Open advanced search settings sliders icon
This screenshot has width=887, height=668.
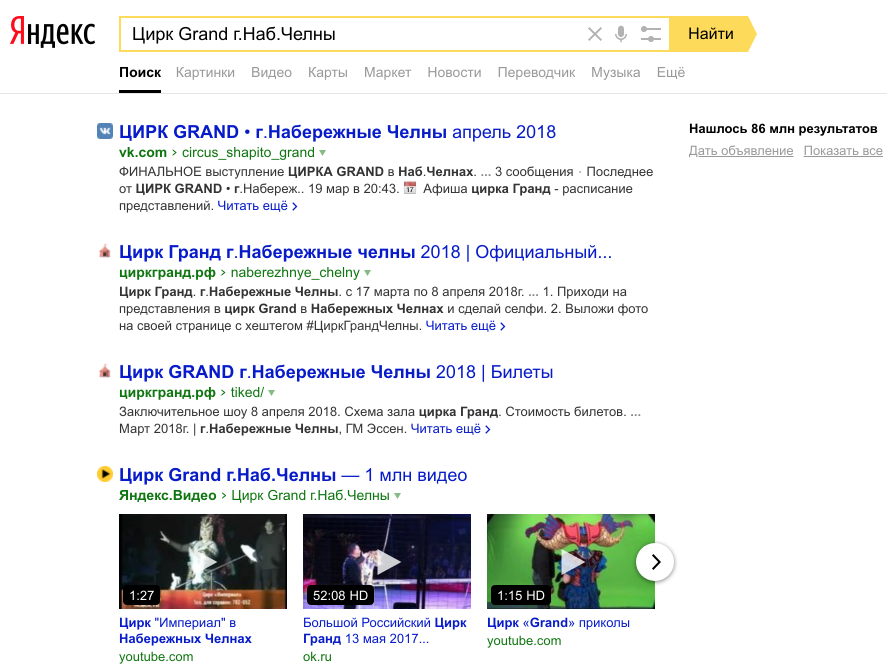651,34
